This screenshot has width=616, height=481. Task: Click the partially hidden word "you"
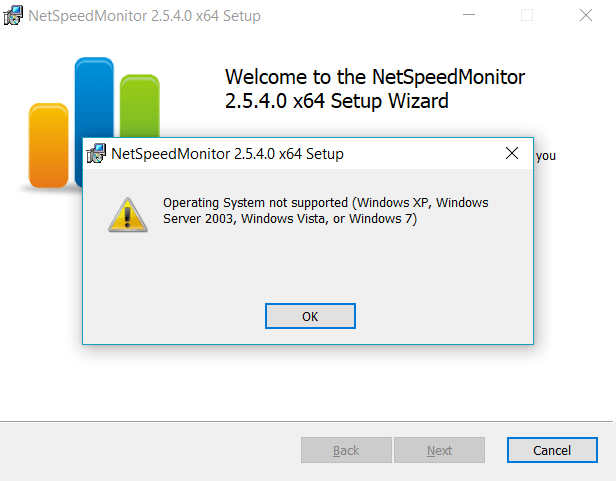546,156
